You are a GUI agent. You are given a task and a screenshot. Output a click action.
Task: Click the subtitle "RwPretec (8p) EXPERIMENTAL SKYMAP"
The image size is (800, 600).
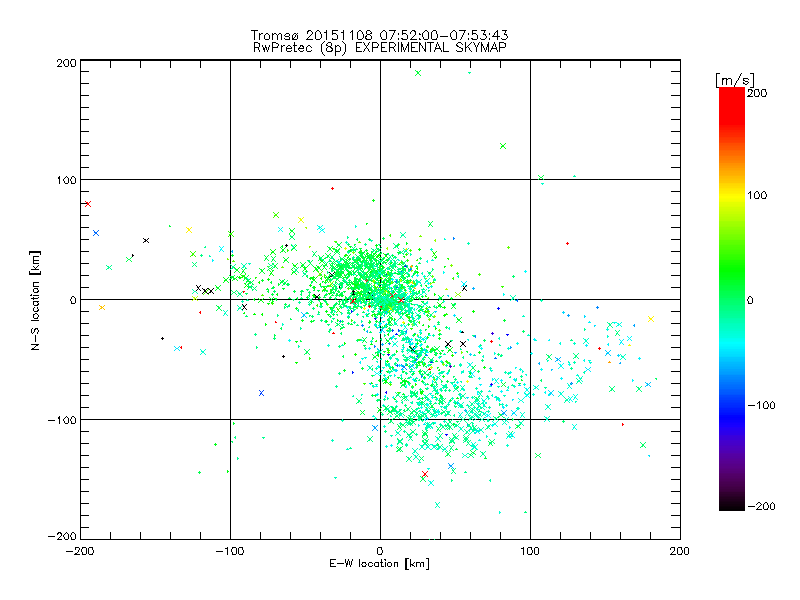pyautogui.click(x=379, y=48)
